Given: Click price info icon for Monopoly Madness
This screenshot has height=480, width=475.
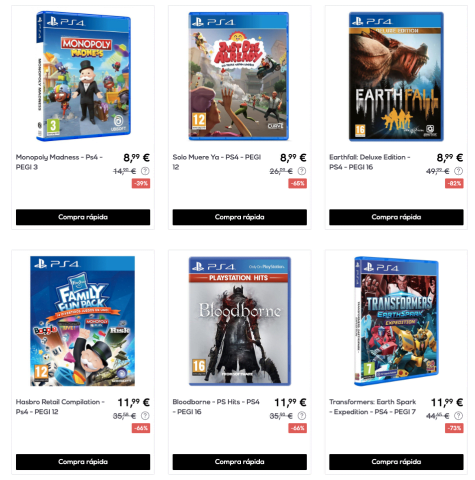Looking at the screenshot, I should coord(145,171).
